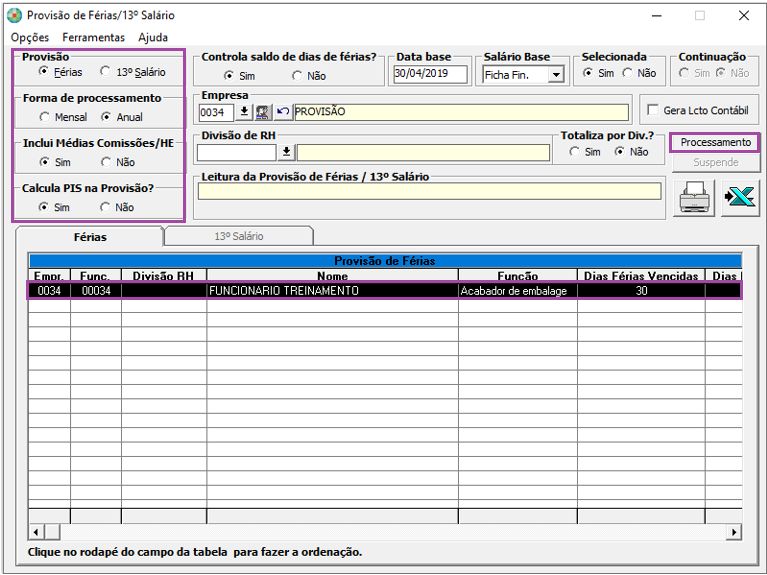Select Não for Inclui Médias Comissões/HE

pyautogui.click(x=106, y=162)
